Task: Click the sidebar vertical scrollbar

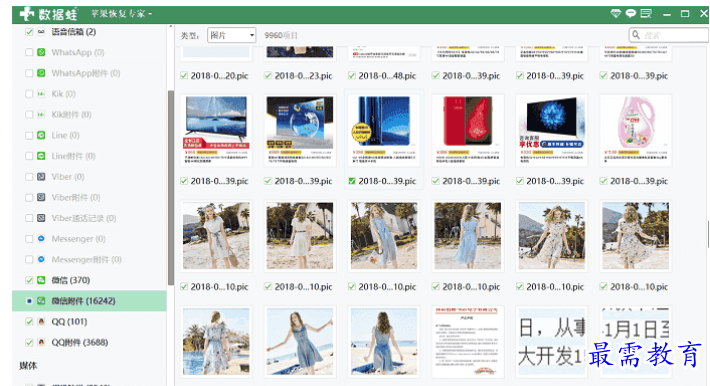Action: click(171, 188)
